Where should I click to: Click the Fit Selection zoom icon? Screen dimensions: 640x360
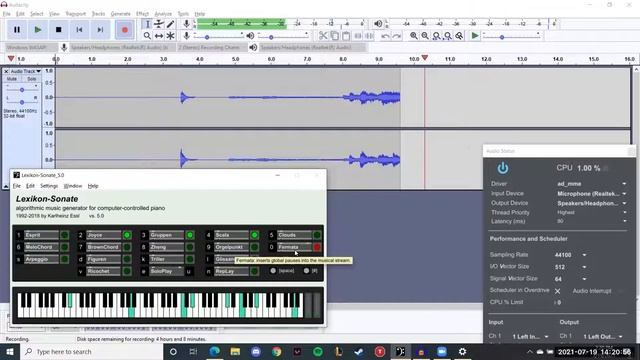[436, 36]
